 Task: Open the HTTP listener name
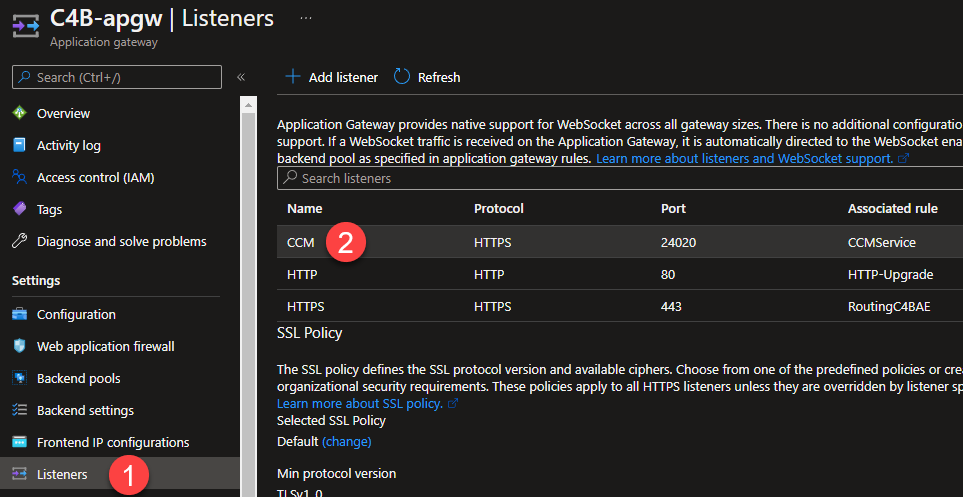(302, 275)
